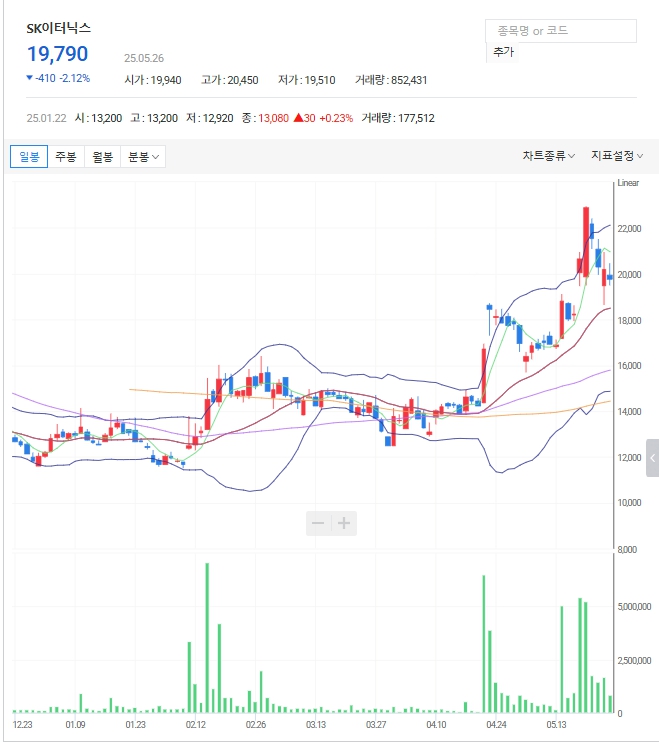Click the 5,000,000 volume axis label
Screen dimensions: 659x743
coord(634,607)
